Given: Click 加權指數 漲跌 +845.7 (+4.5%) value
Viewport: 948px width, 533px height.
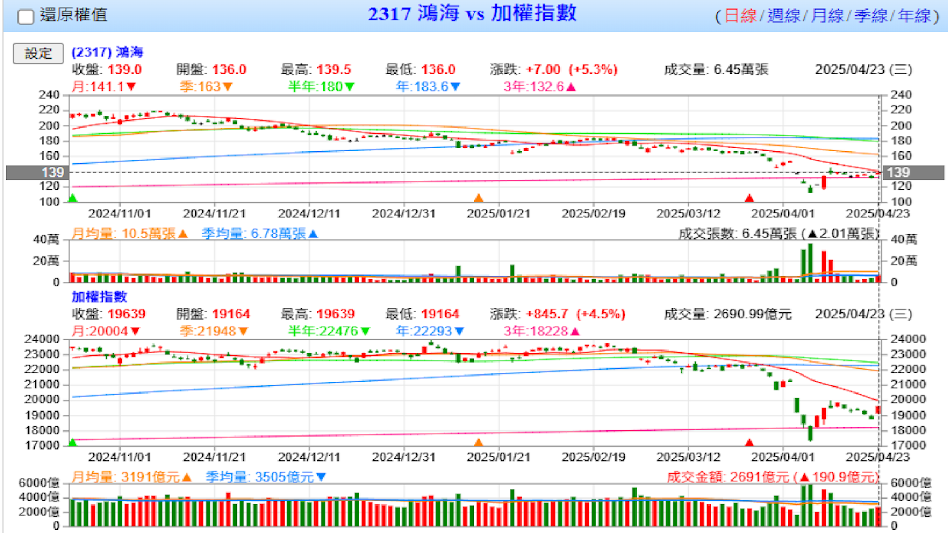Looking at the screenshot, I should coord(576,314).
